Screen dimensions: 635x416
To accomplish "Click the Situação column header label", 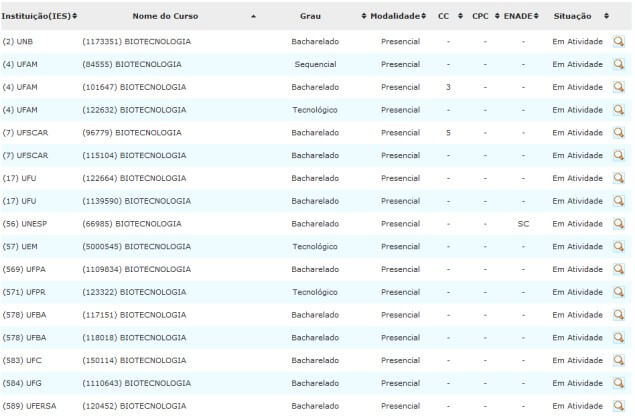I will [x=572, y=16].
